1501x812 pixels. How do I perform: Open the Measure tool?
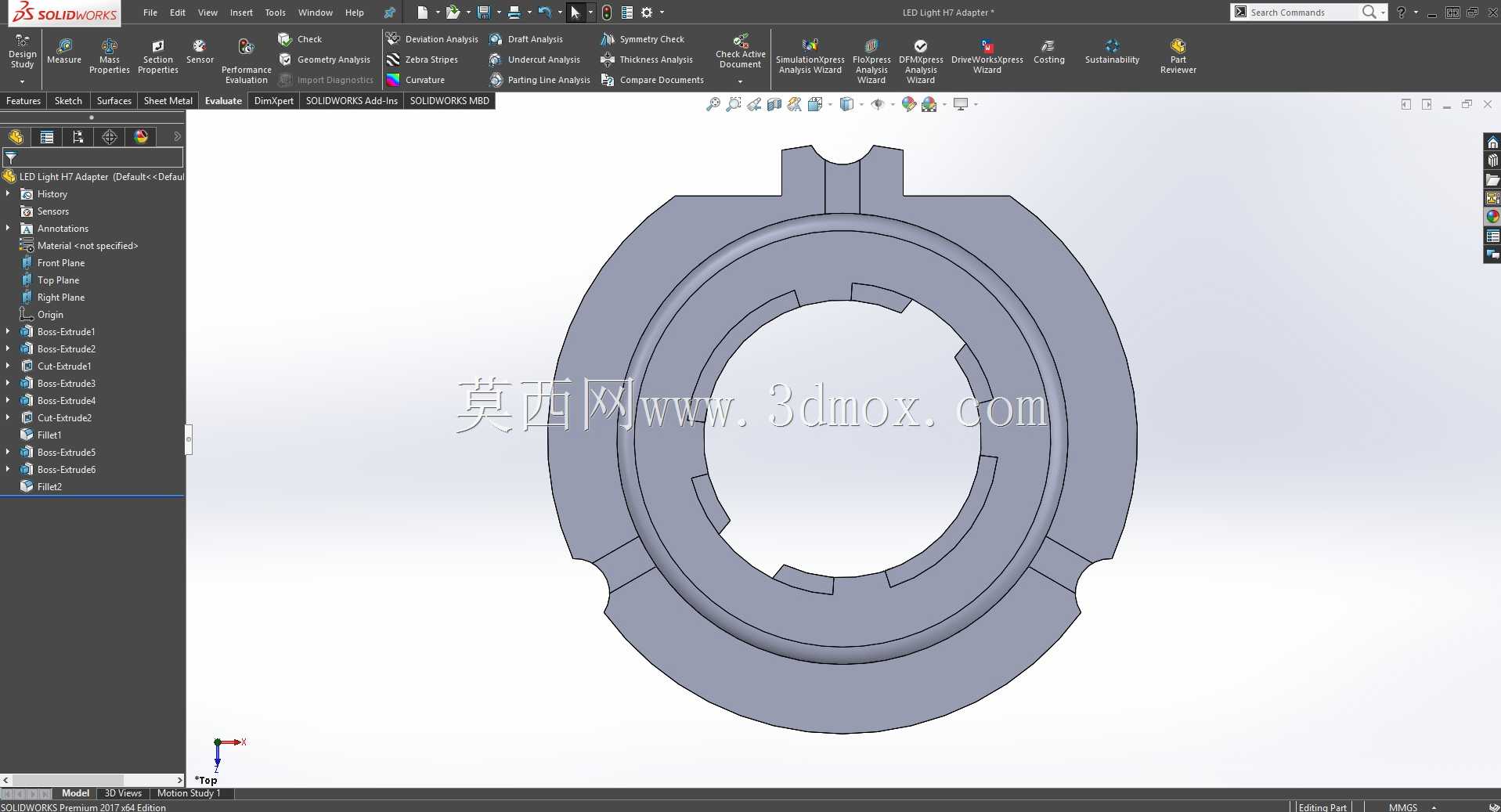64,52
